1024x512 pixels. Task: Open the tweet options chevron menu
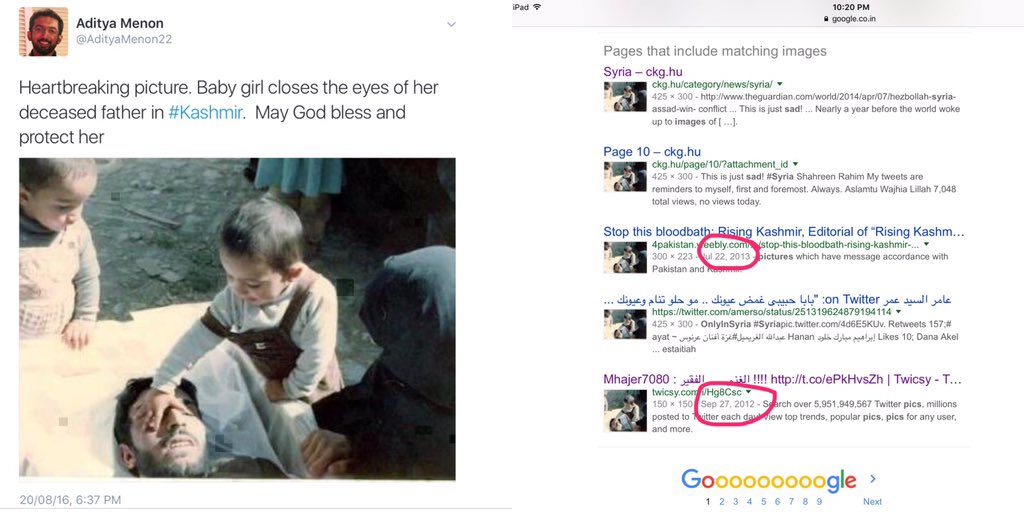click(451, 24)
